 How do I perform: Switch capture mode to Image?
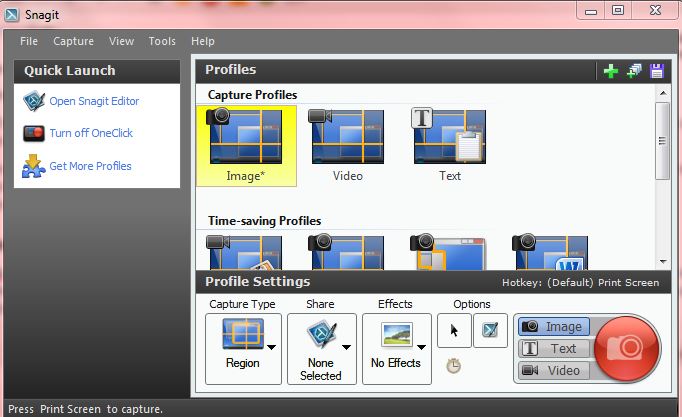[x=554, y=327]
